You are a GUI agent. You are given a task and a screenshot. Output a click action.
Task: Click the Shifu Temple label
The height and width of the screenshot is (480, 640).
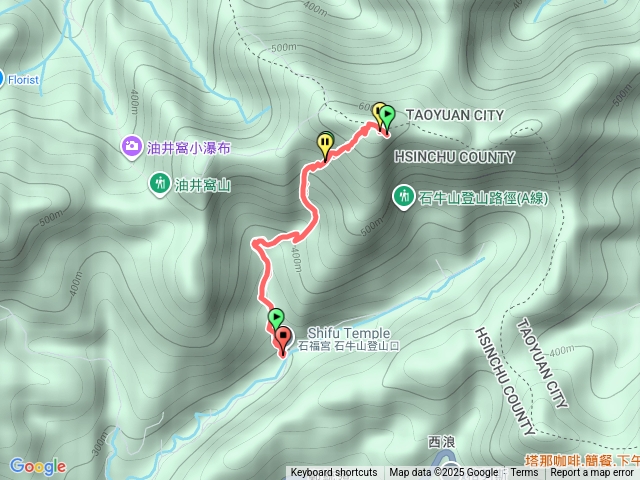coord(349,333)
